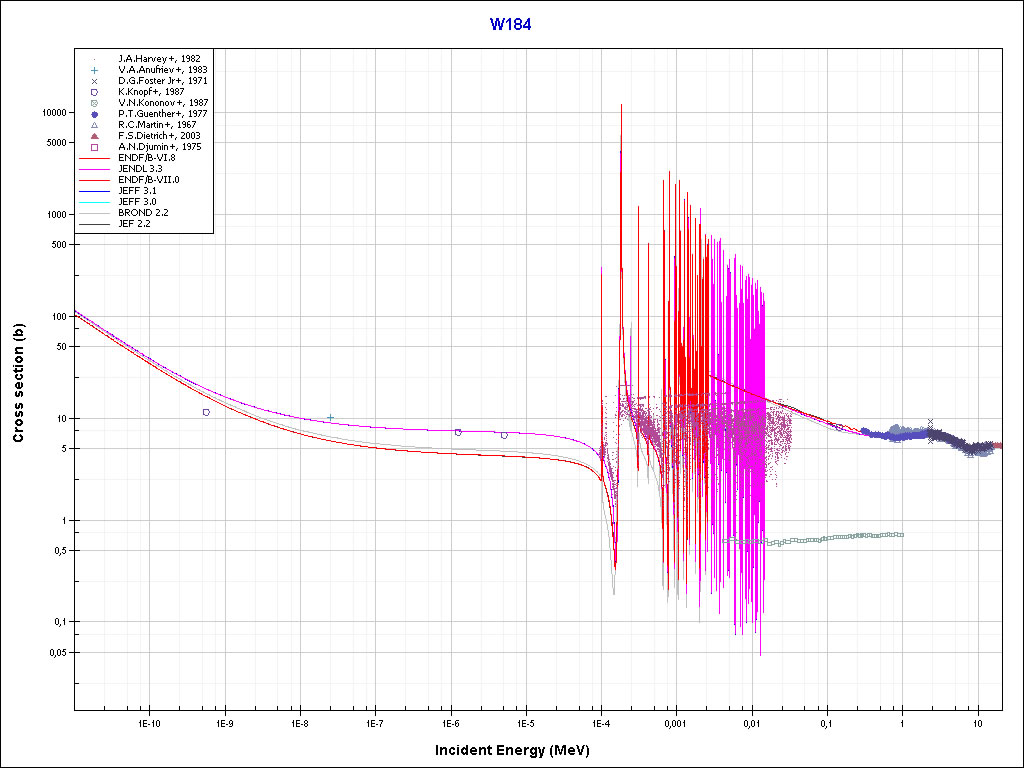The height and width of the screenshot is (768, 1024).
Task: Select the K.Knopf 1987 legend marker
Action: tap(94, 92)
